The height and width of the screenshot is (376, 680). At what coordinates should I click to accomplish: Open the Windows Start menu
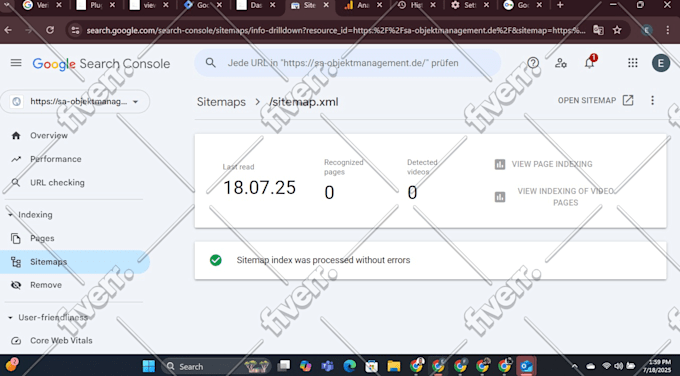tap(149, 366)
